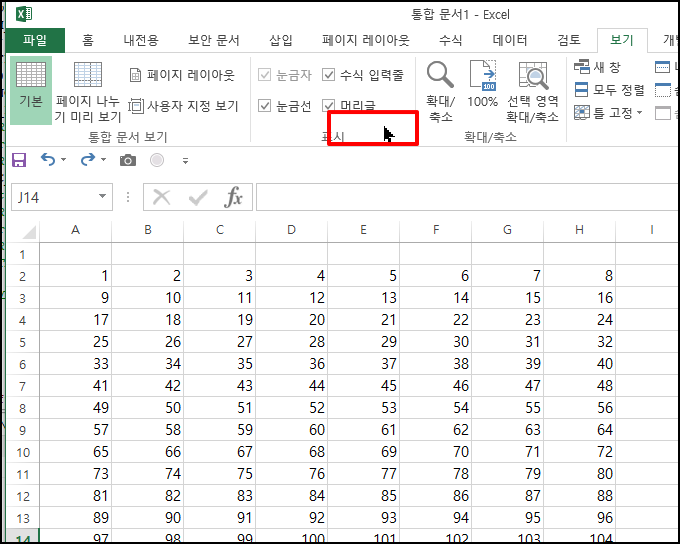Click cell containing value 64
680x544 pixels.
579,430
